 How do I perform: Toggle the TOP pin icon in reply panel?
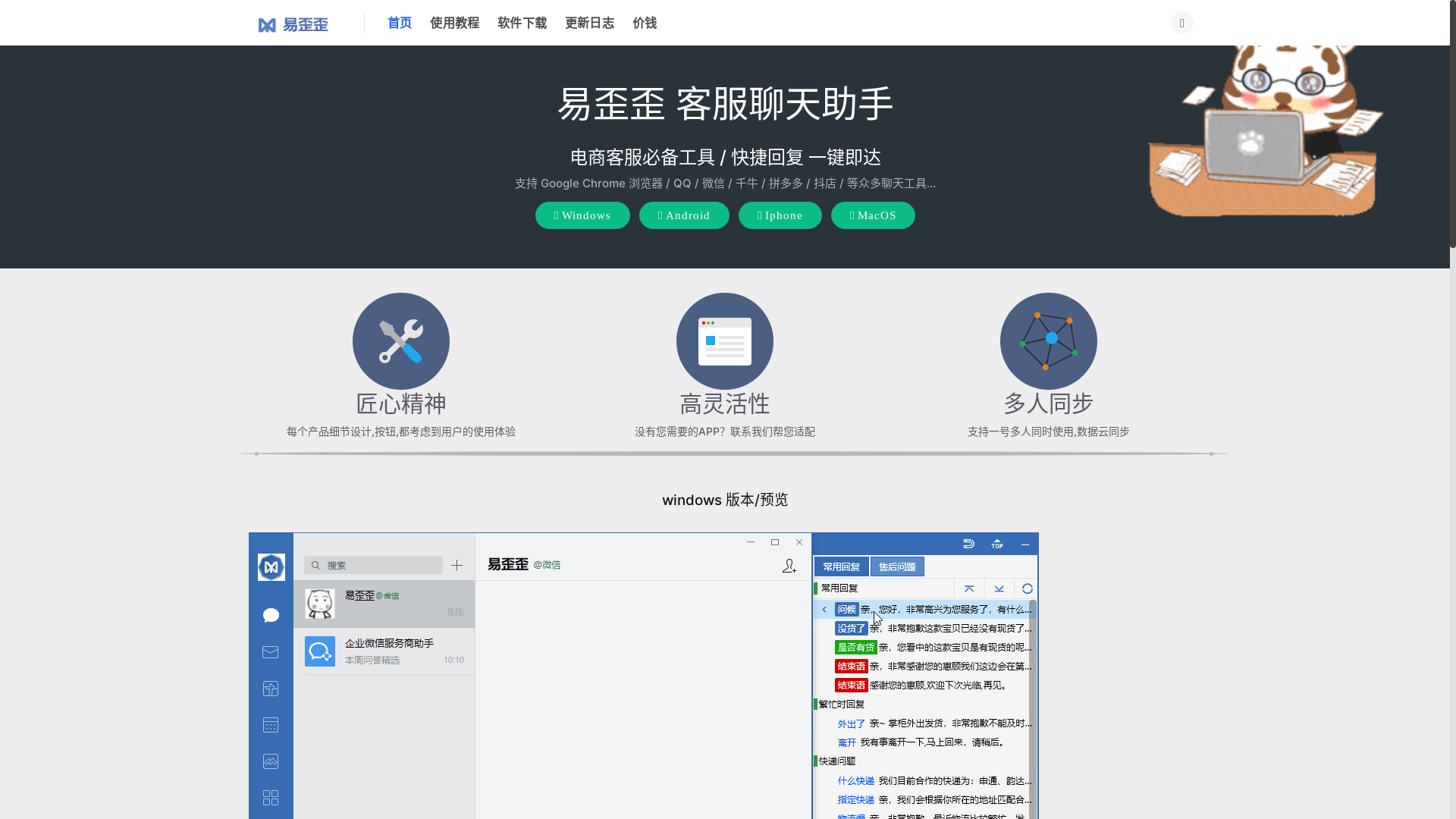997,544
